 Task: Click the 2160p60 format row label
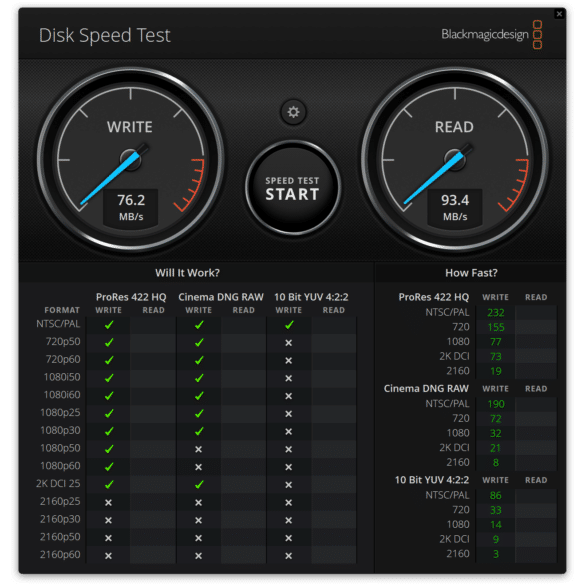[60, 555]
